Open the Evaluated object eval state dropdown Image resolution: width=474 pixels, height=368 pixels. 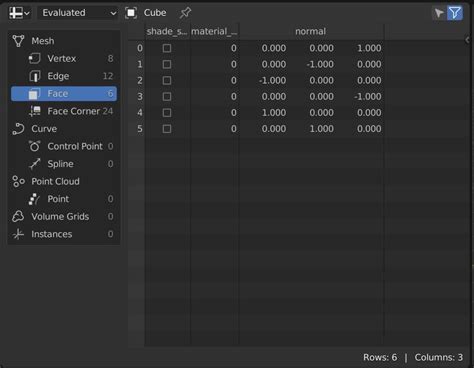click(x=79, y=13)
